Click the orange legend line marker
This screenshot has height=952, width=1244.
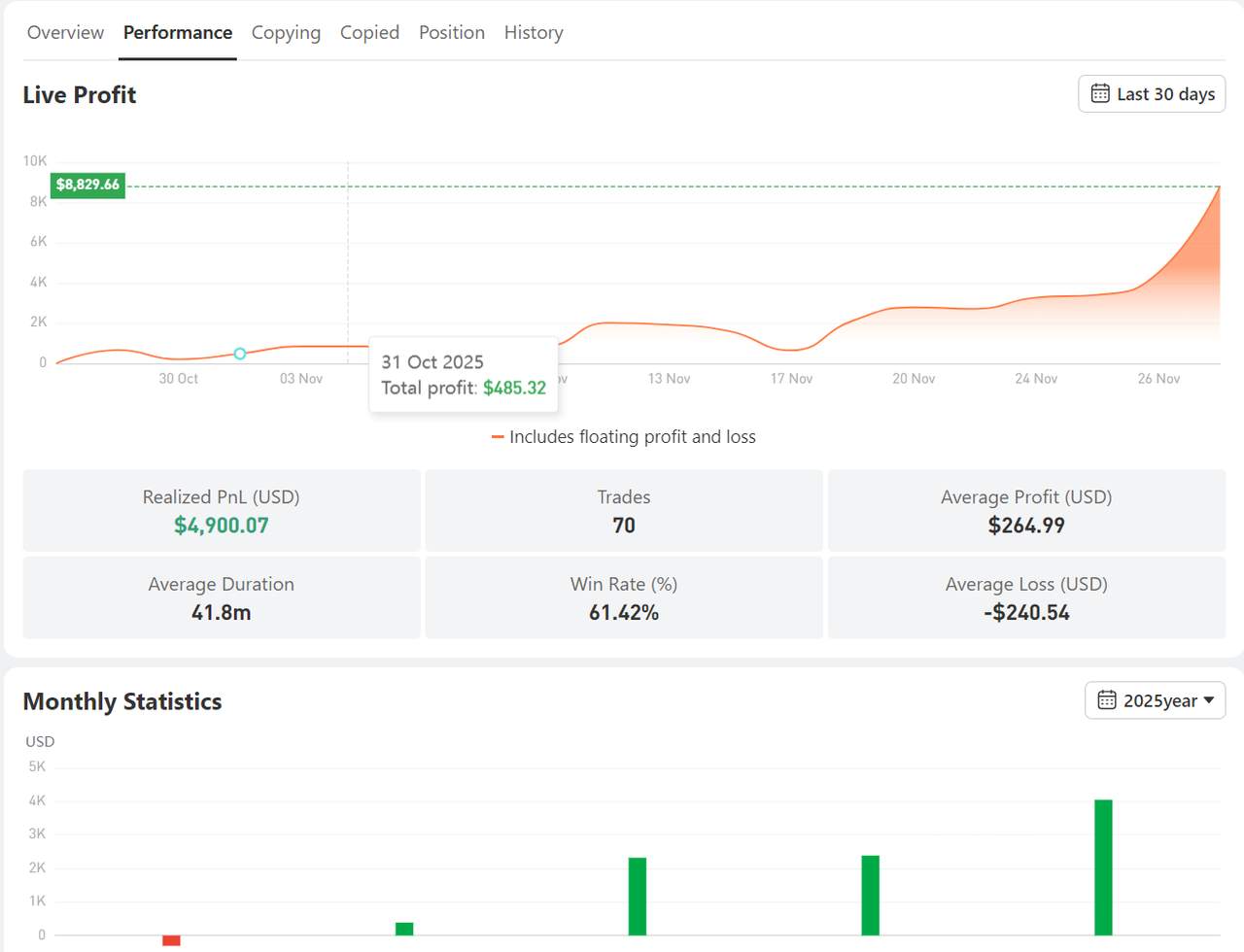click(x=496, y=437)
